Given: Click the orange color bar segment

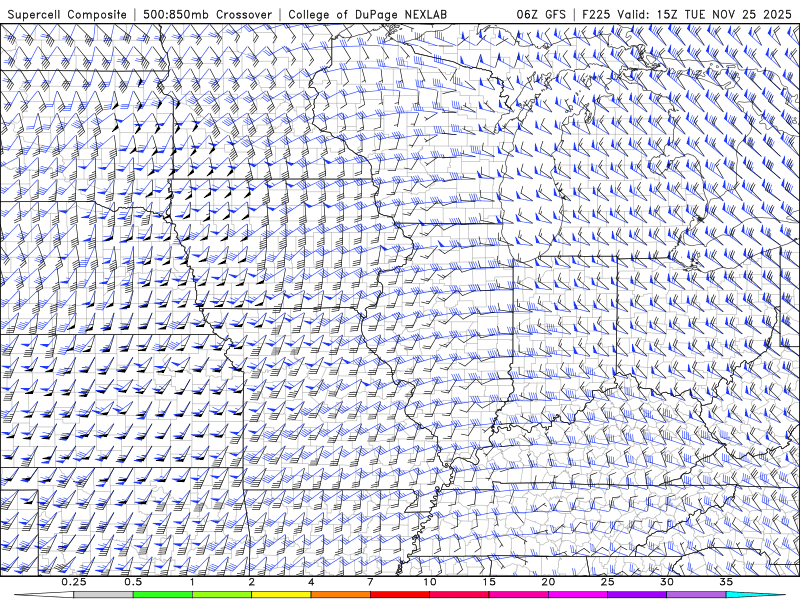Looking at the screenshot, I should click(340, 595).
